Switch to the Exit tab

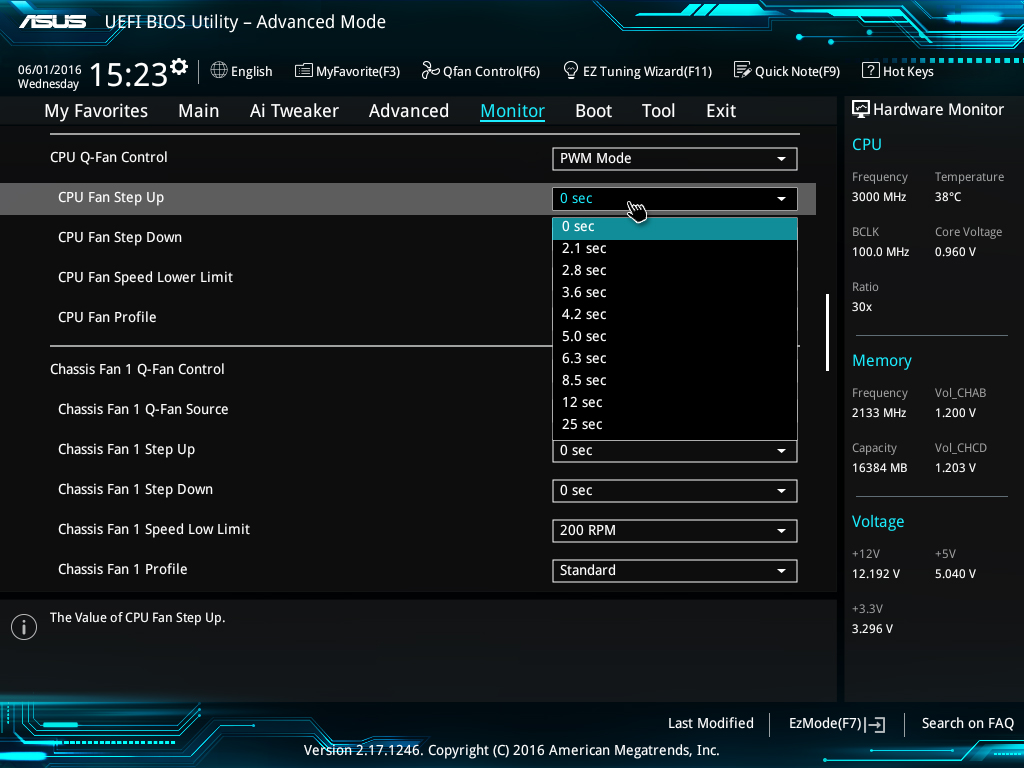tap(721, 111)
